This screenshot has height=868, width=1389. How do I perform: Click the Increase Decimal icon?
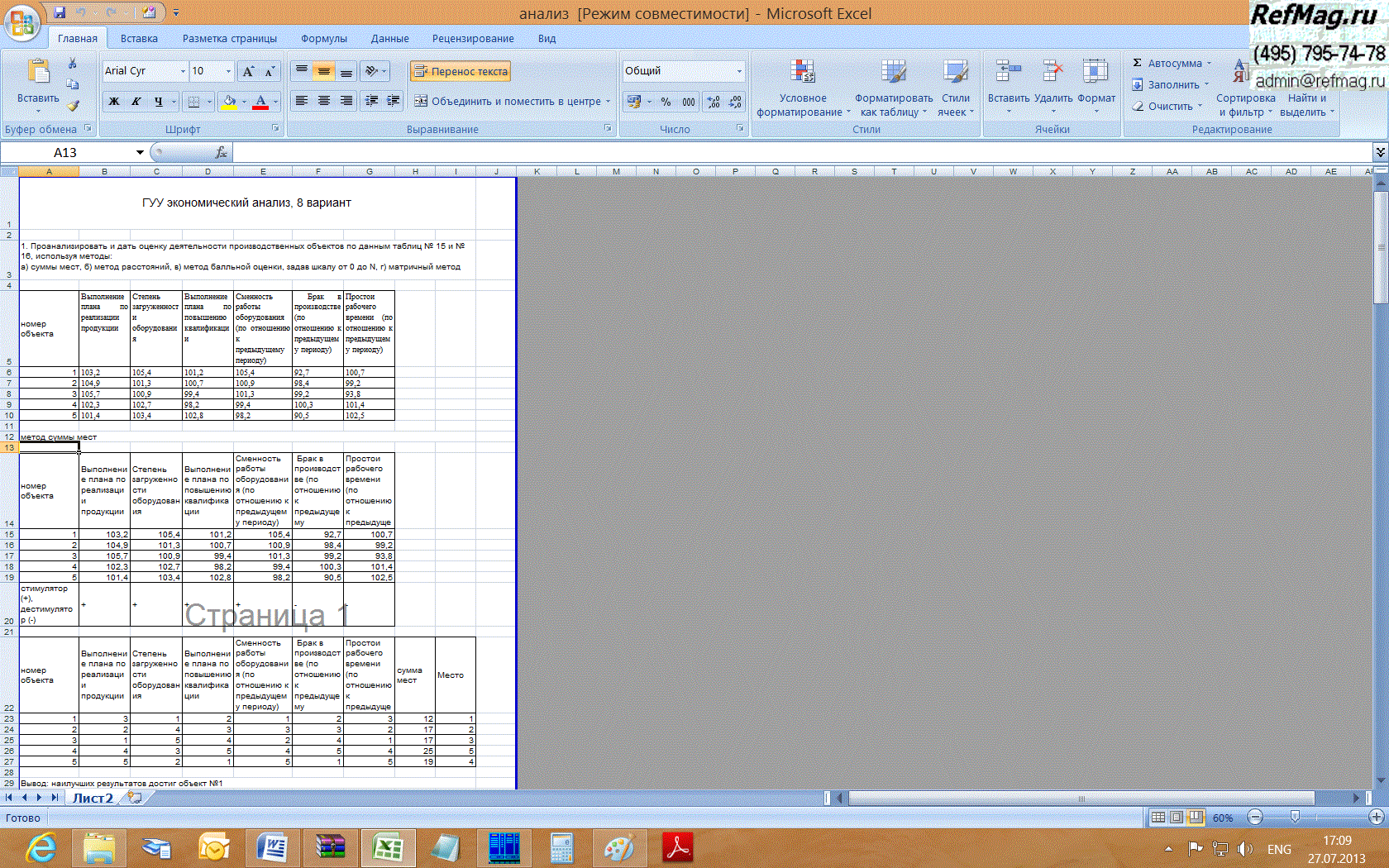(x=713, y=102)
